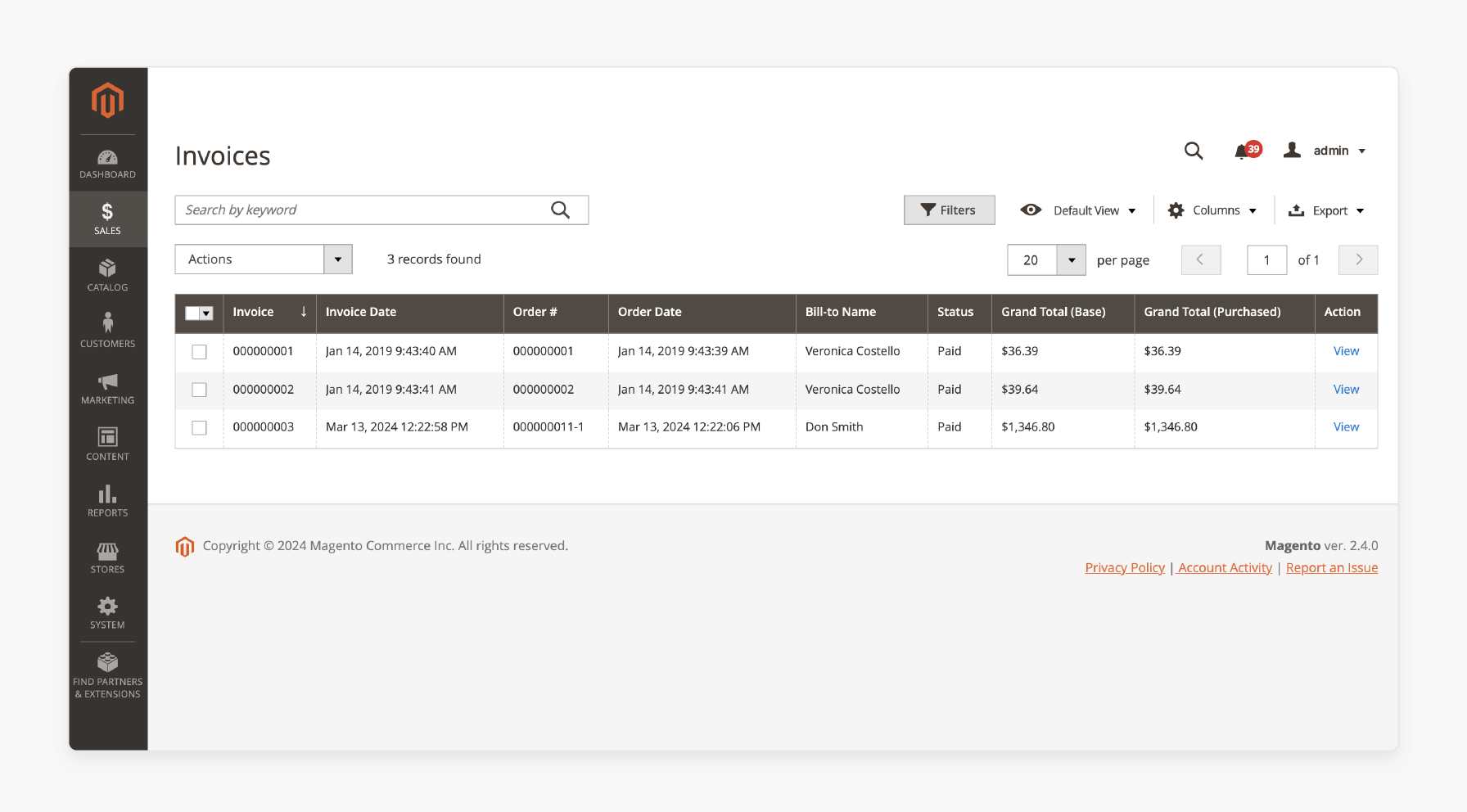Viewport: 1467px width, 812px height.
Task: View invoice 000000003
Action: 1346,427
